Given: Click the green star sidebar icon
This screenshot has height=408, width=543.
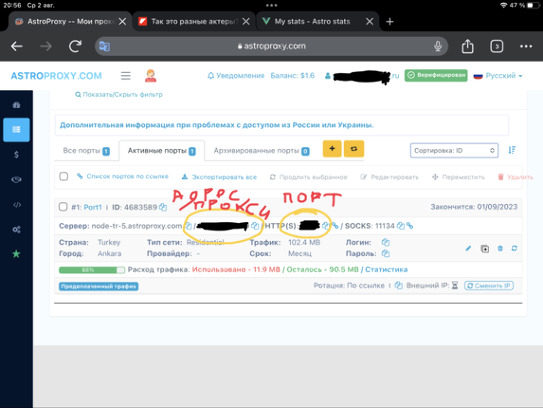Looking at the screenshot, I should 16,254.
